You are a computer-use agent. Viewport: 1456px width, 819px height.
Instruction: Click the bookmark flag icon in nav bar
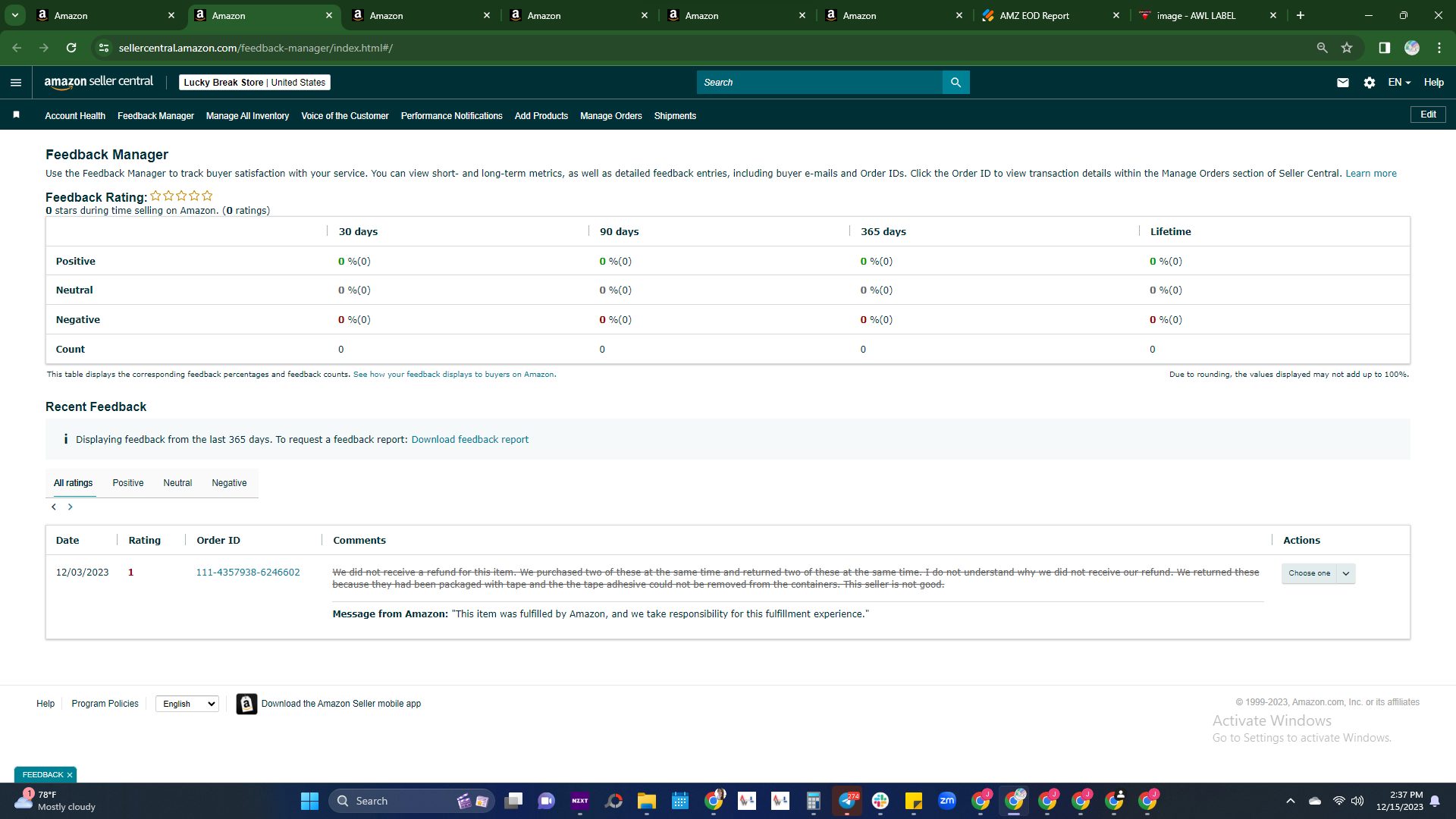tap(16, 115)
